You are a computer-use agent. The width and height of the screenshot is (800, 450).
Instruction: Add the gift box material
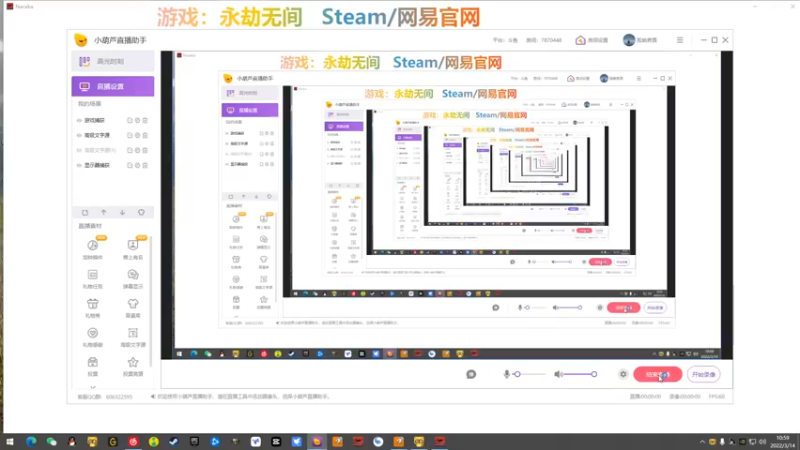(92, 308)
